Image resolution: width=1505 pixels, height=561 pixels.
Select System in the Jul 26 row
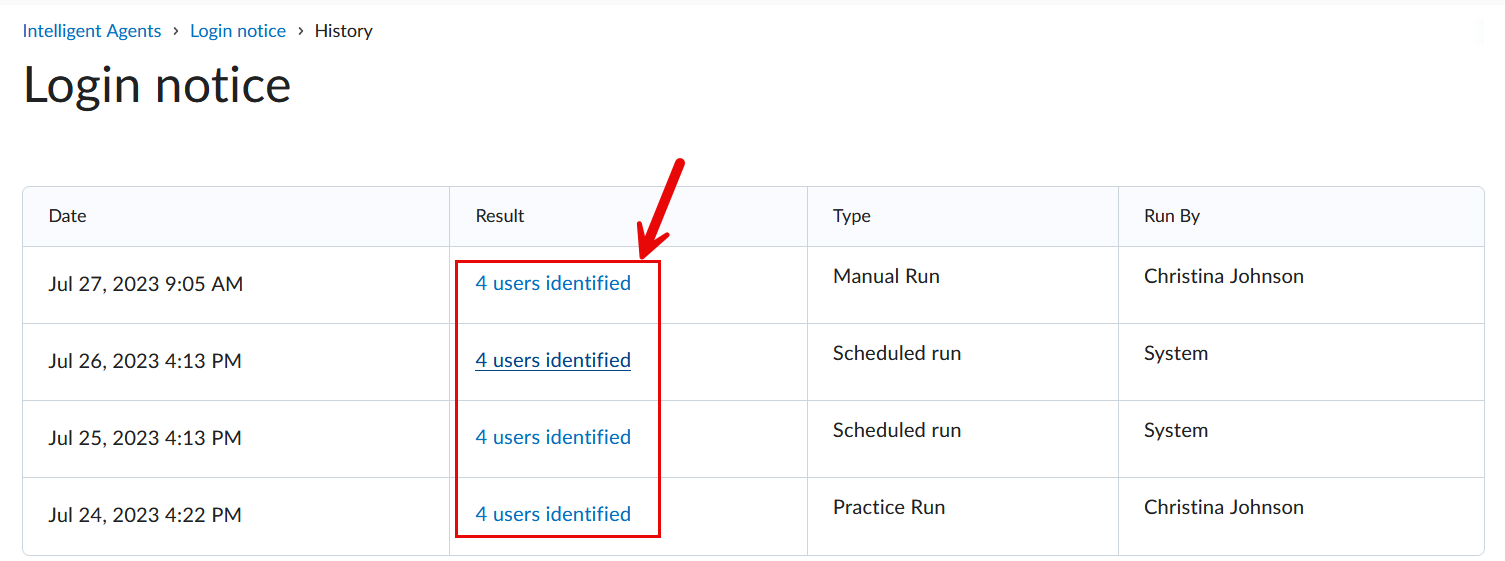1176,353
